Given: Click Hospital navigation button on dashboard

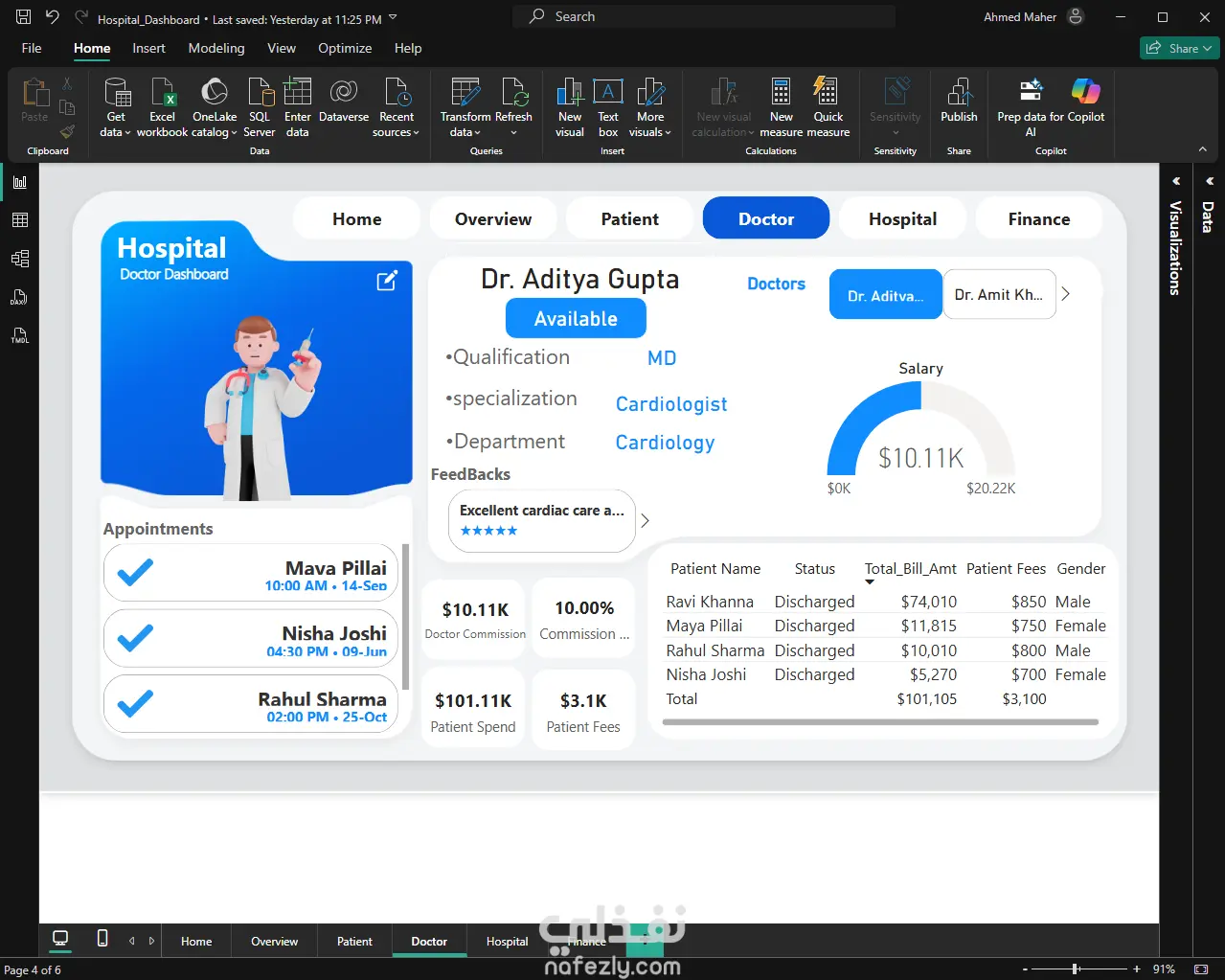Looking at the screenshot, I should [903, 218].
